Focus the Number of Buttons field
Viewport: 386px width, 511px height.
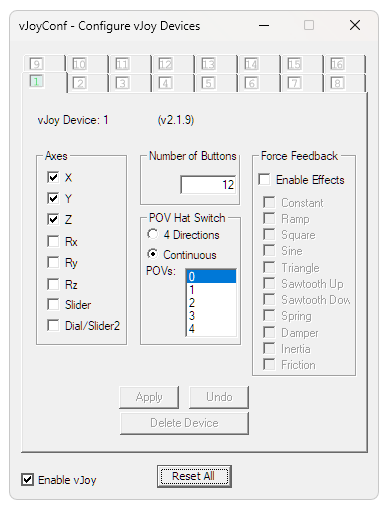208,184
